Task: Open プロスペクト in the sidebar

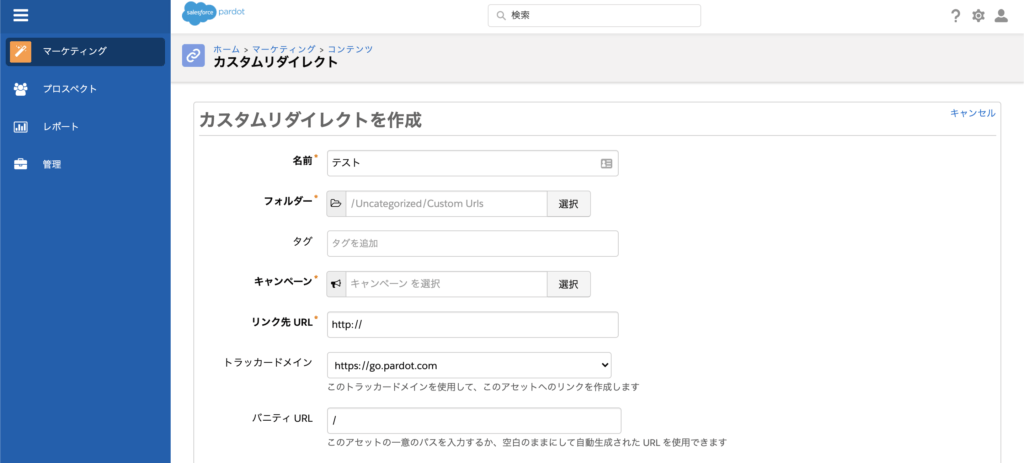Action: click(69, 89)
